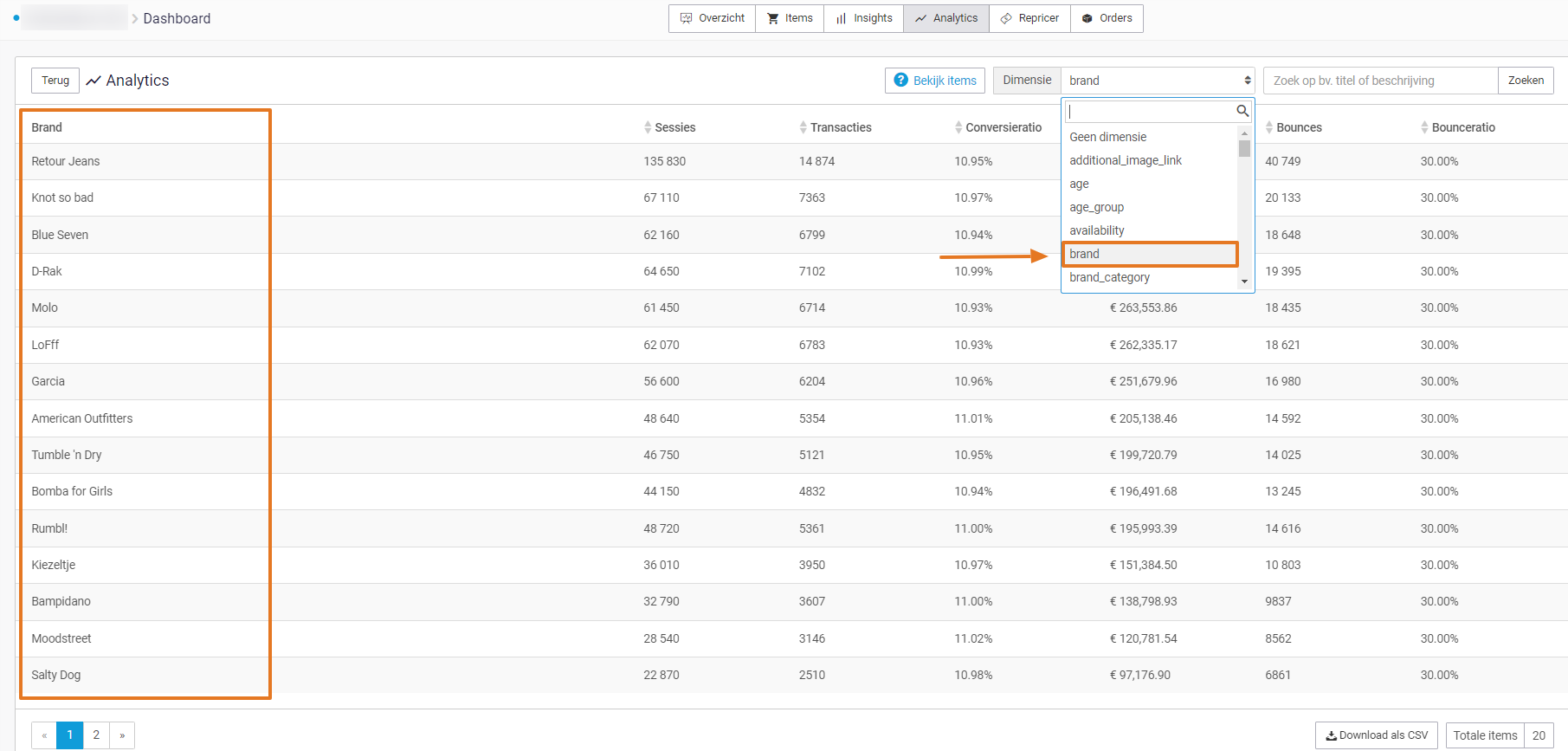Click the Molo brand row

791,308
